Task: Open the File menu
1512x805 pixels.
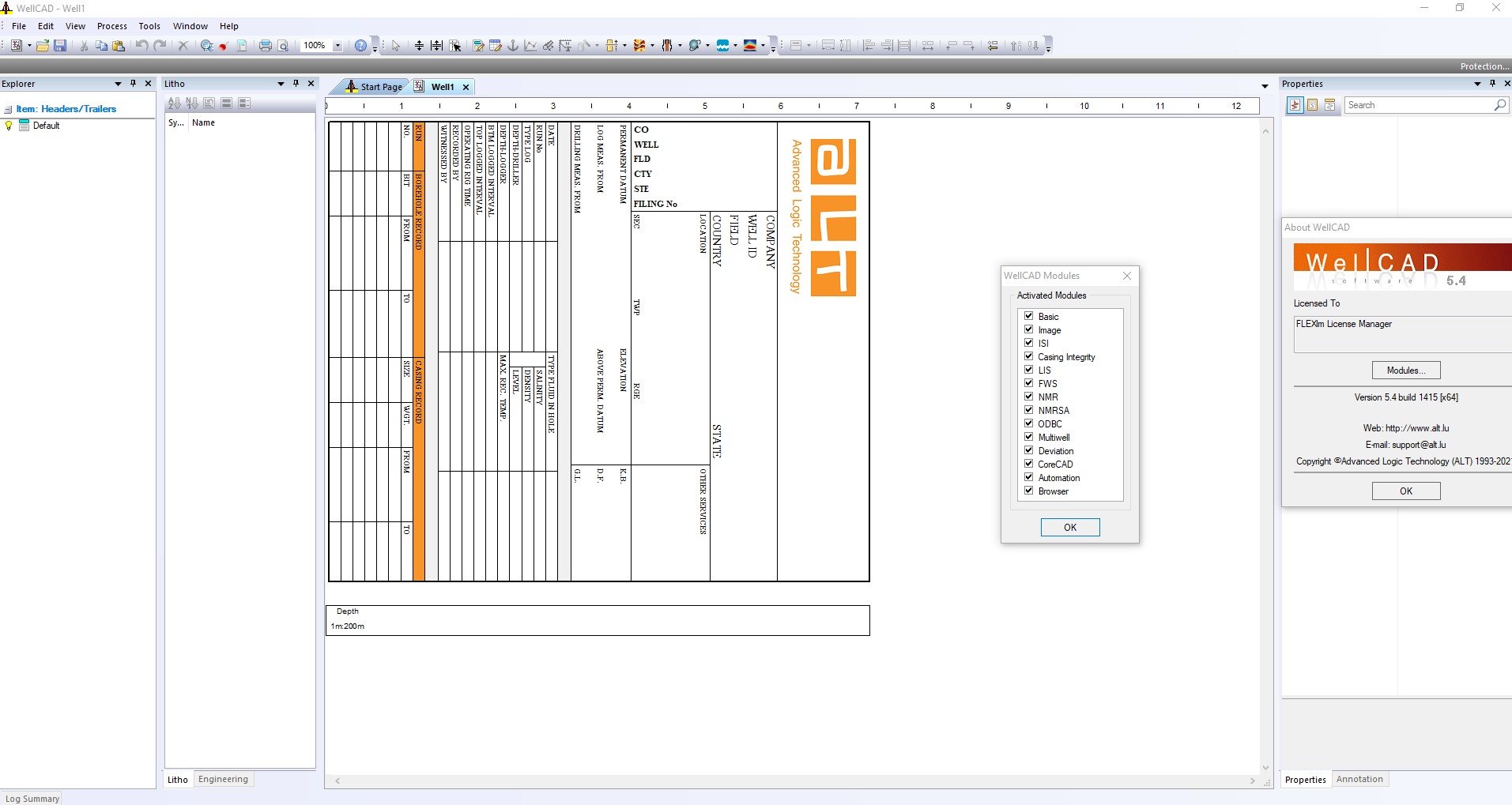Action: (x=19, y=26)
